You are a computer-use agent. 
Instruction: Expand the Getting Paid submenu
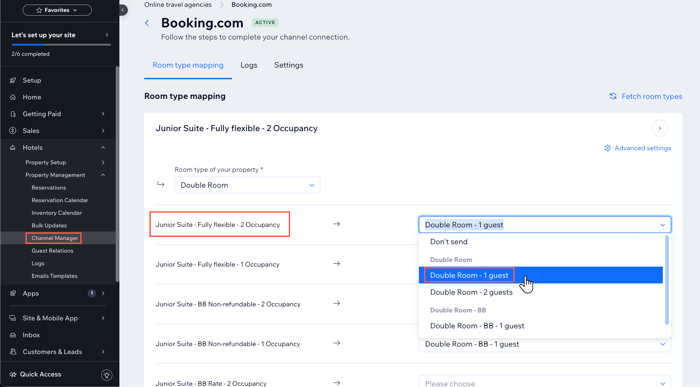click(103, 114)
